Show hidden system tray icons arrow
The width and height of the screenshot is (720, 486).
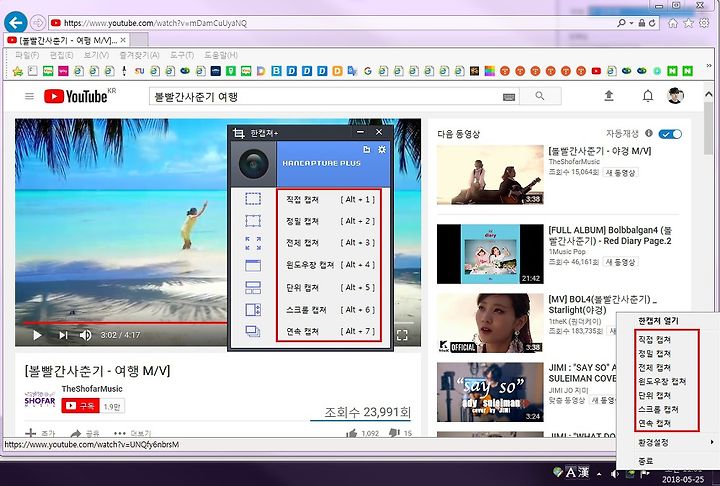599,474
